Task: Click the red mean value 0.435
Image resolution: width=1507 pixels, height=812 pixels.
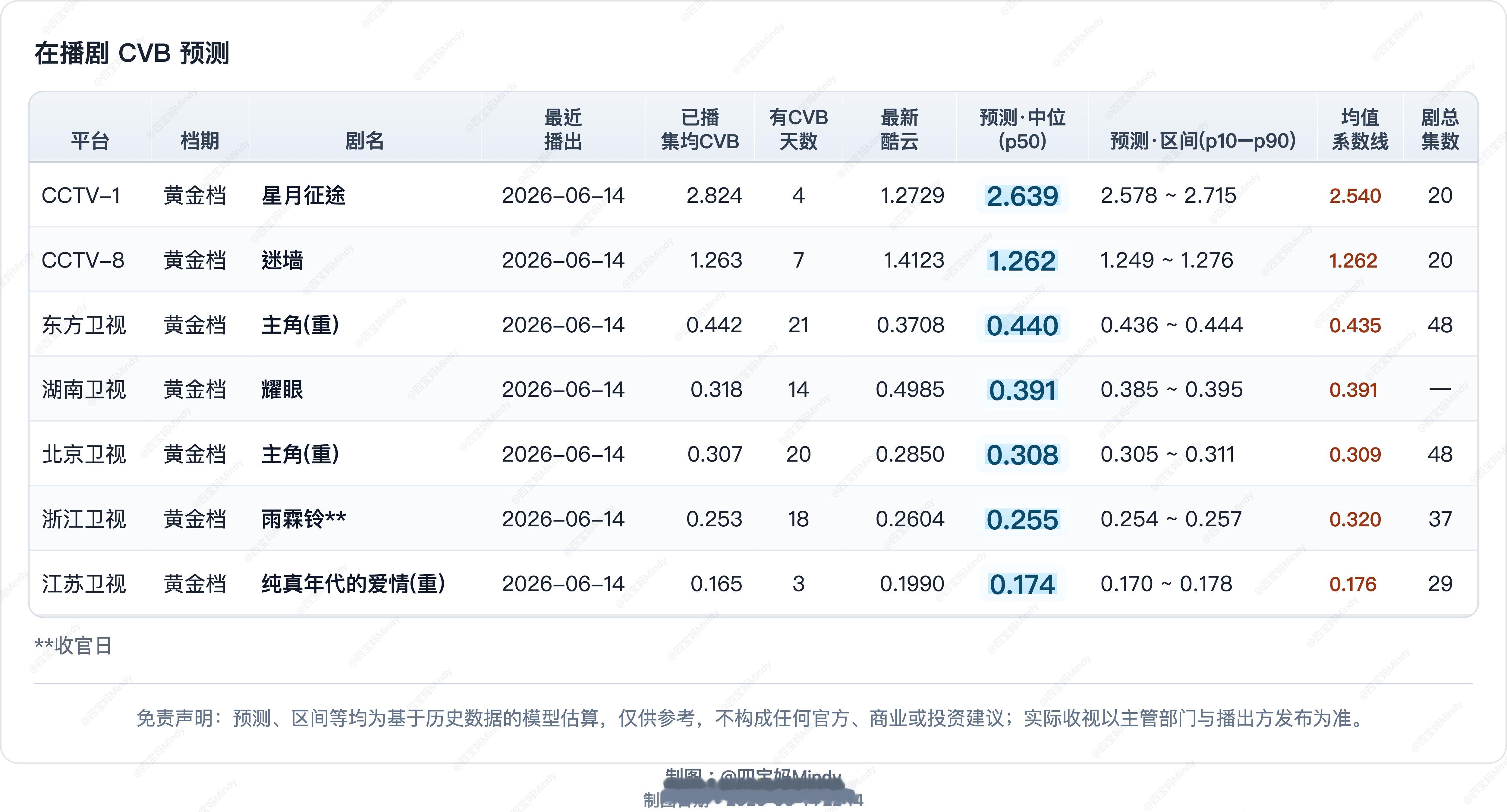Action: coord(1355,325)
